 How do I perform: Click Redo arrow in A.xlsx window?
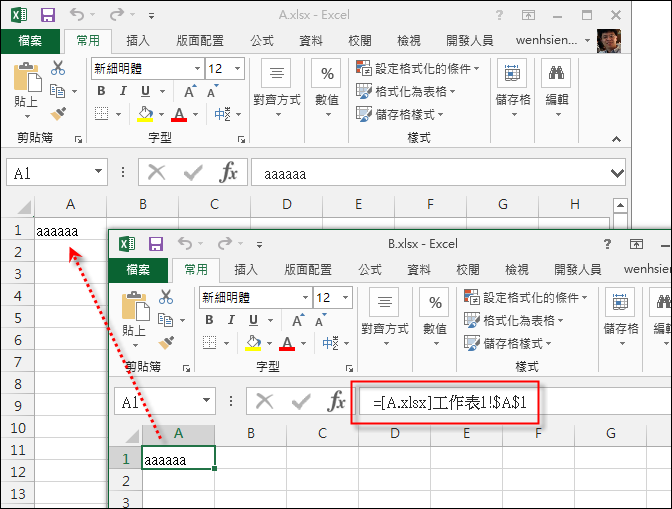click(x=117, y=15)
